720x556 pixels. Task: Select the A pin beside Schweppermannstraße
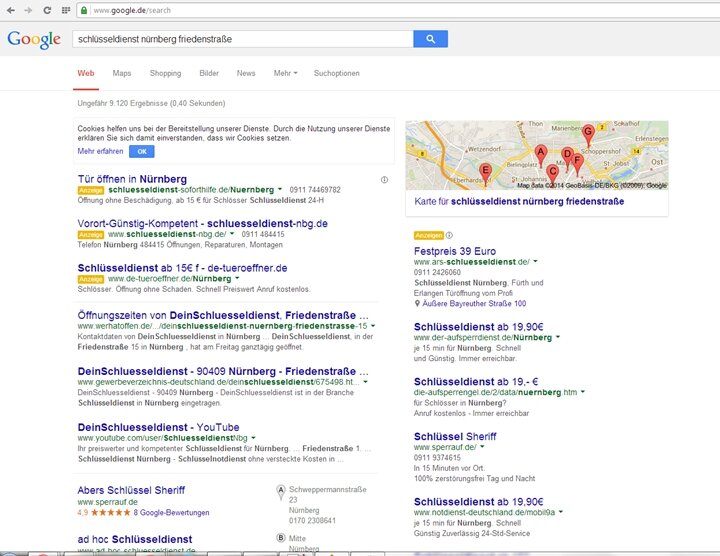click(281, 491)
